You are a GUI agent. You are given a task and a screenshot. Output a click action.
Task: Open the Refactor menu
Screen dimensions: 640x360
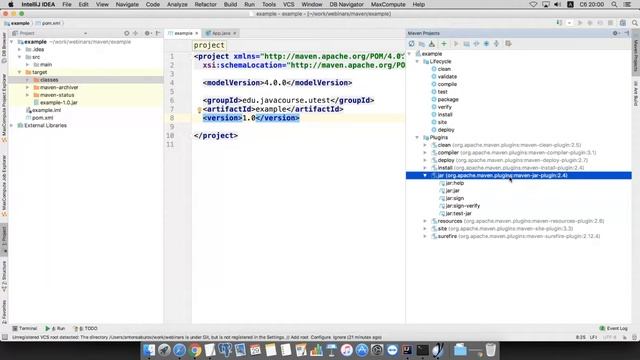coord(205,4)
